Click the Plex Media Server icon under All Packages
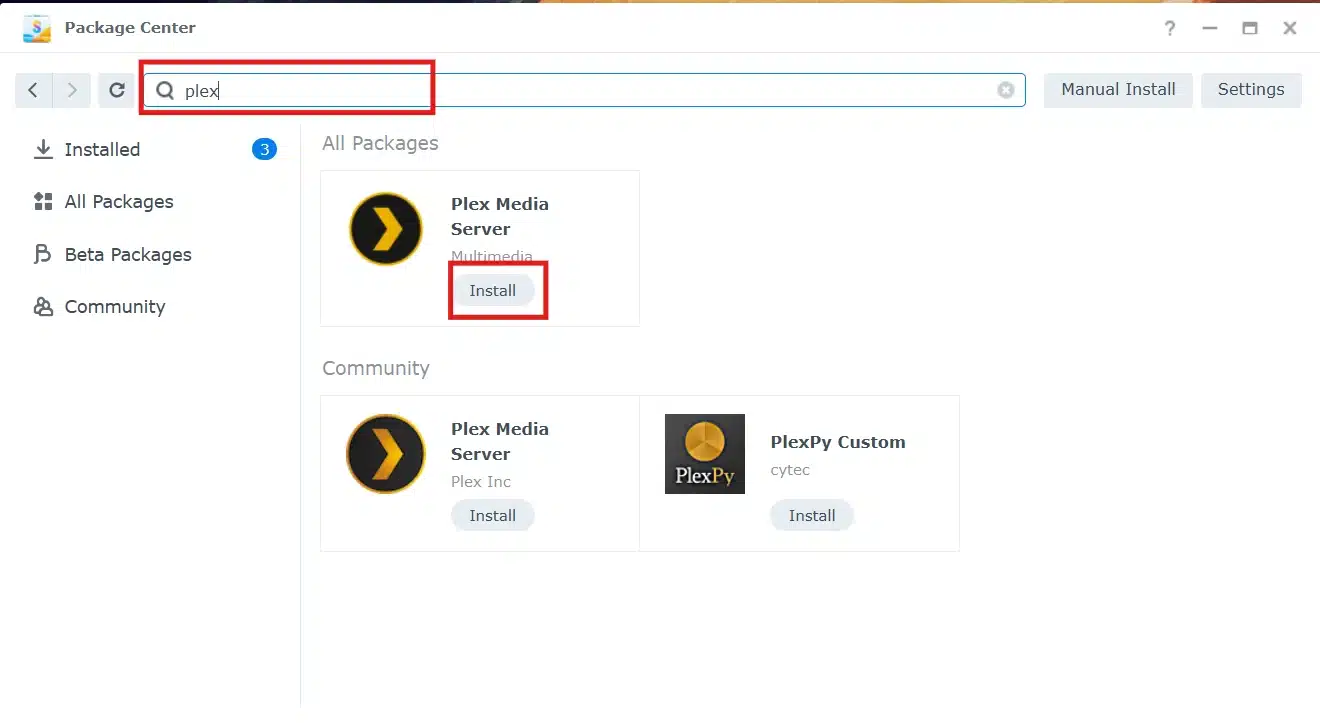Screen dimensions: 1320x723 385,228
